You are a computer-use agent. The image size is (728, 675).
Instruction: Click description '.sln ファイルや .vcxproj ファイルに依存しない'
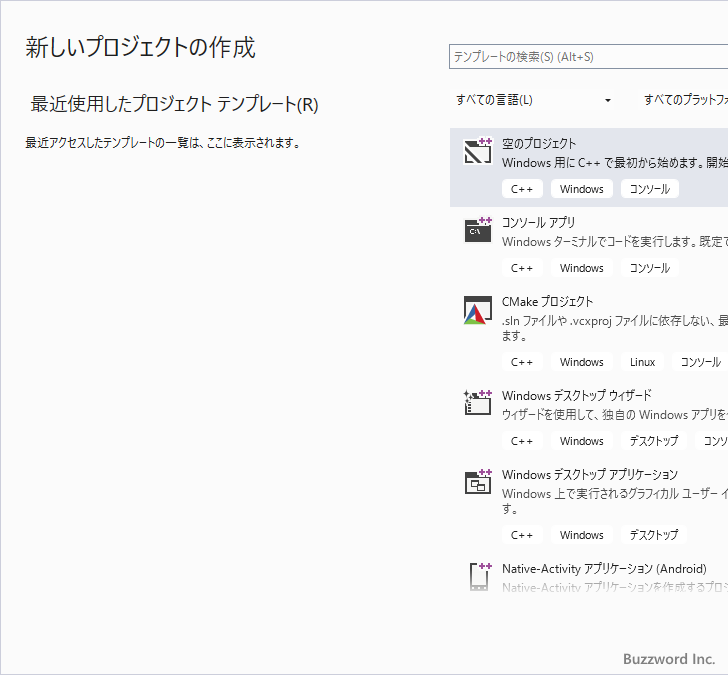tap(608, 321)
